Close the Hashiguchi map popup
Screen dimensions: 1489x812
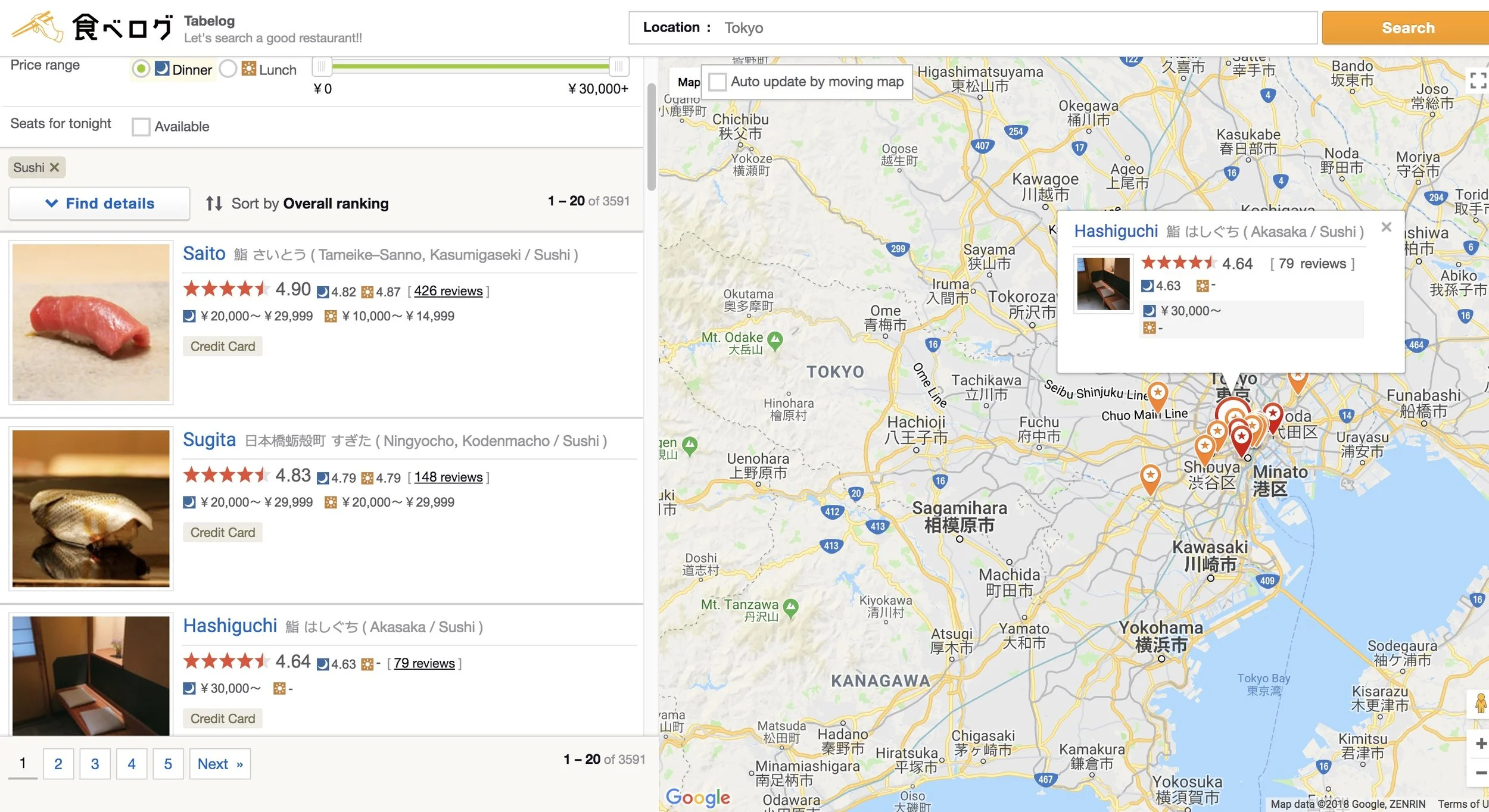coord(1387,227)
